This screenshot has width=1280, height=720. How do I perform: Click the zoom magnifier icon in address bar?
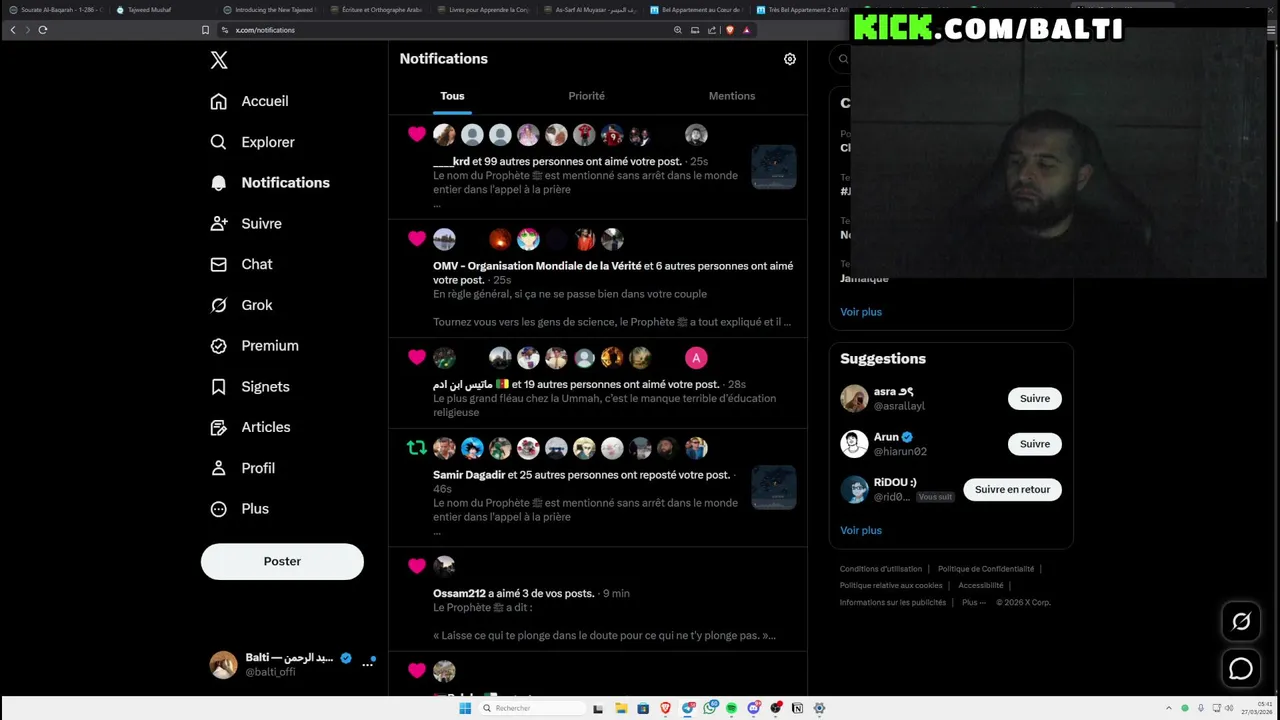point(678,30)
